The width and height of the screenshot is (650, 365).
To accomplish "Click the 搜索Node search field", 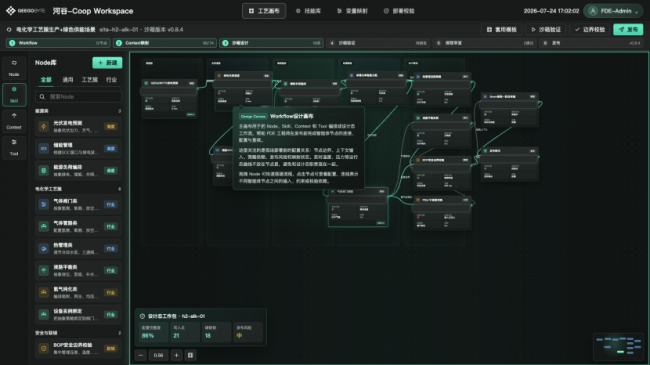I will tap(78, 97).
